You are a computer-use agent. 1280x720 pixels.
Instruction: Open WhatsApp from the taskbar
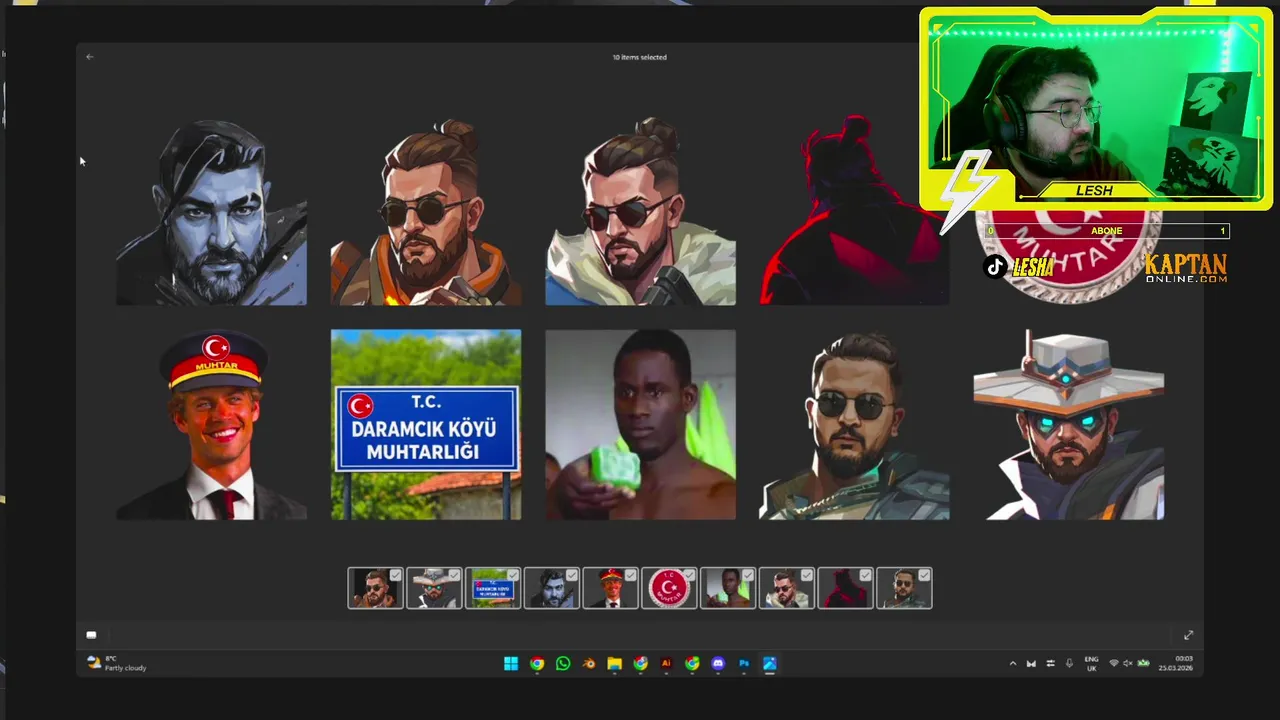click(563, 663)
